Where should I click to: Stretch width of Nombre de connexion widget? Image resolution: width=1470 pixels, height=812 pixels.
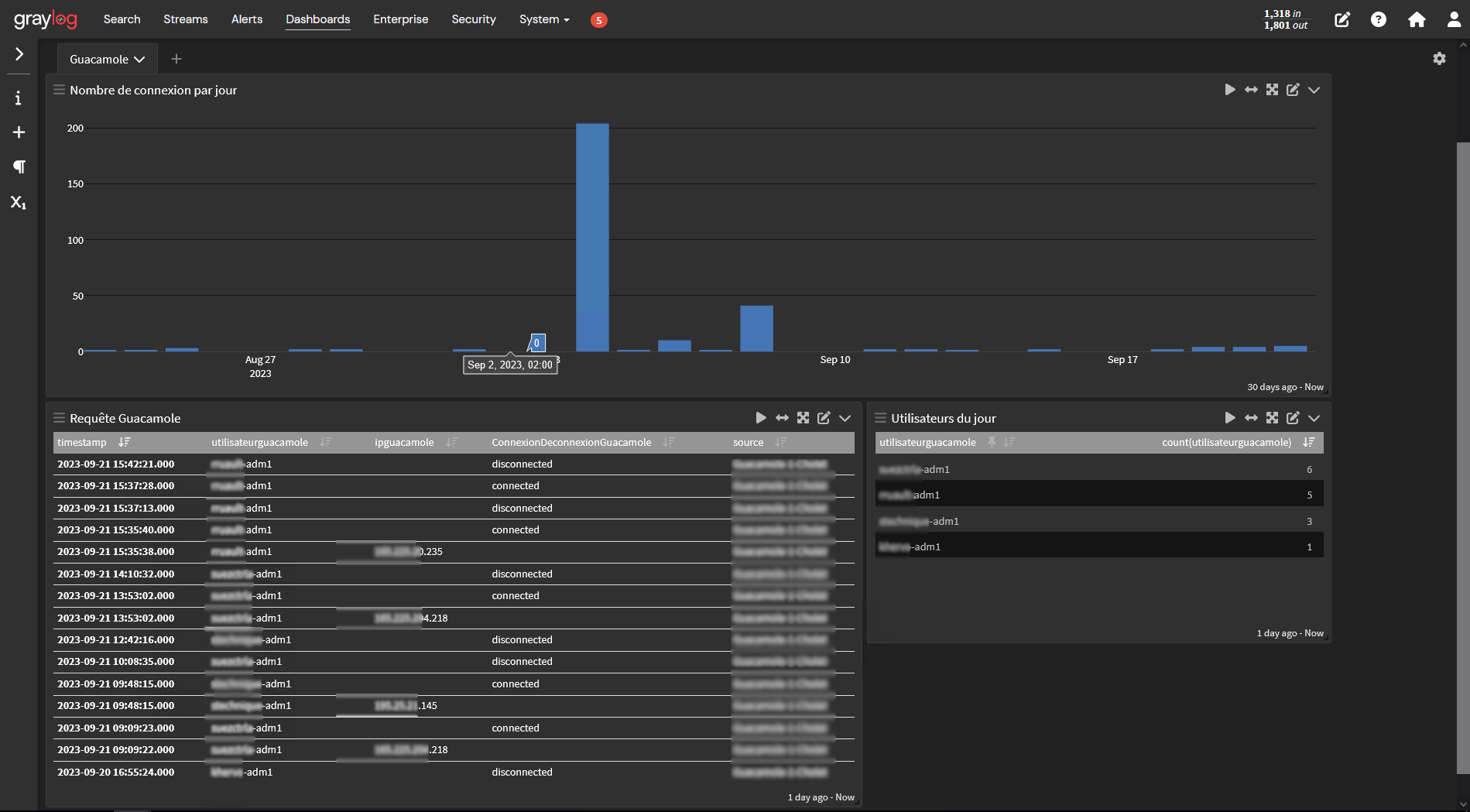(1251, 90)
